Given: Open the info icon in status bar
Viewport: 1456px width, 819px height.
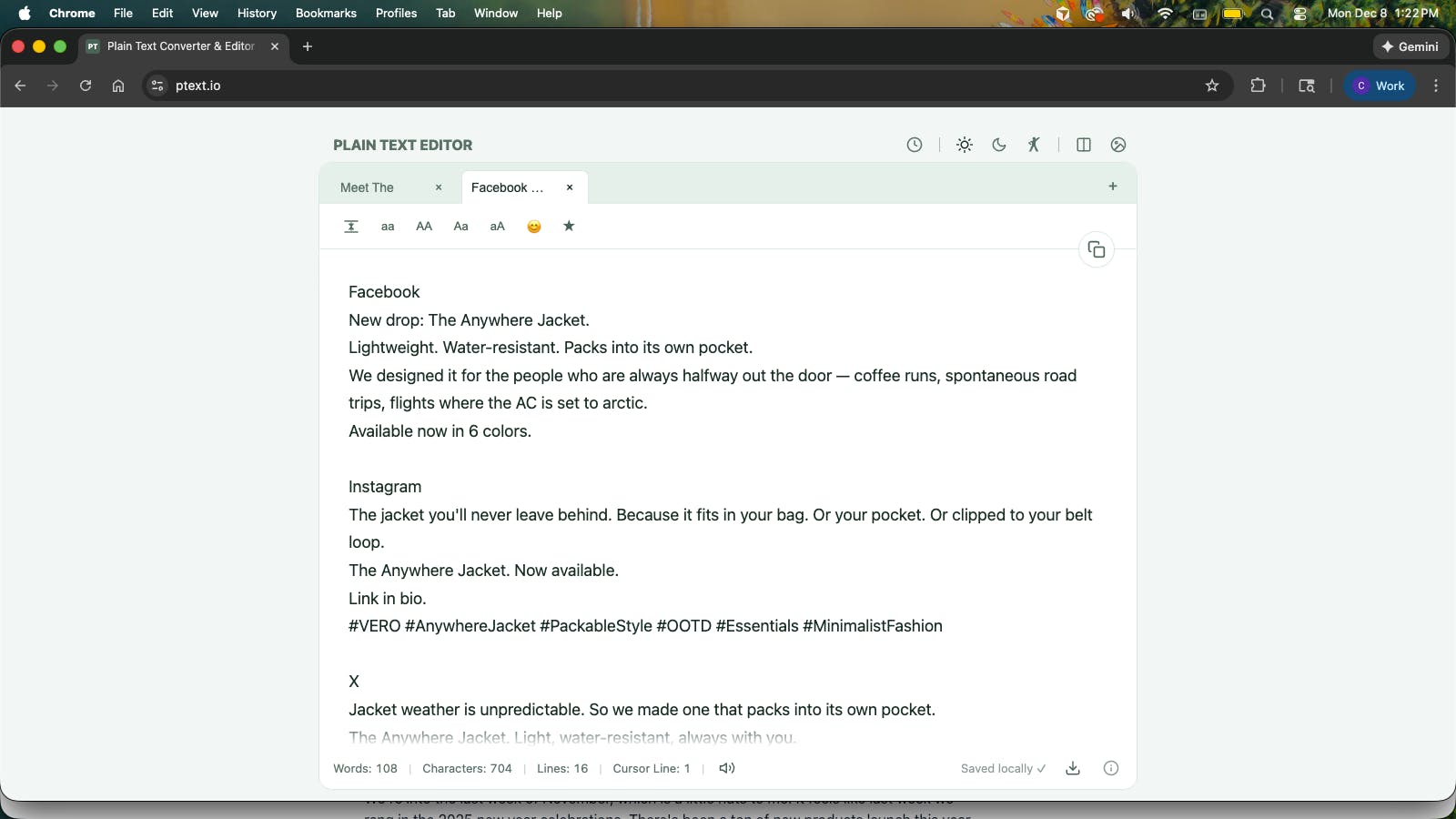Looking at the screenshot, I should pos(1111,768).
